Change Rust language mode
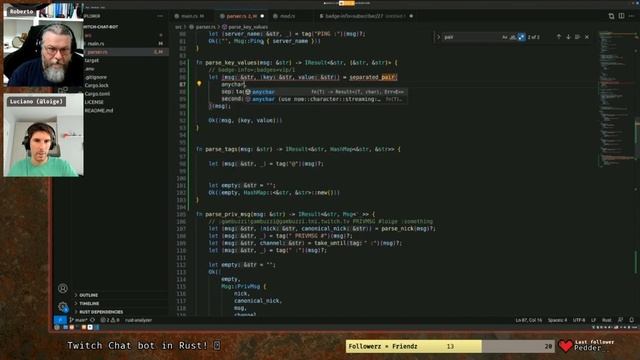Viewport: 640px width, 360px height. pos(607,320)
